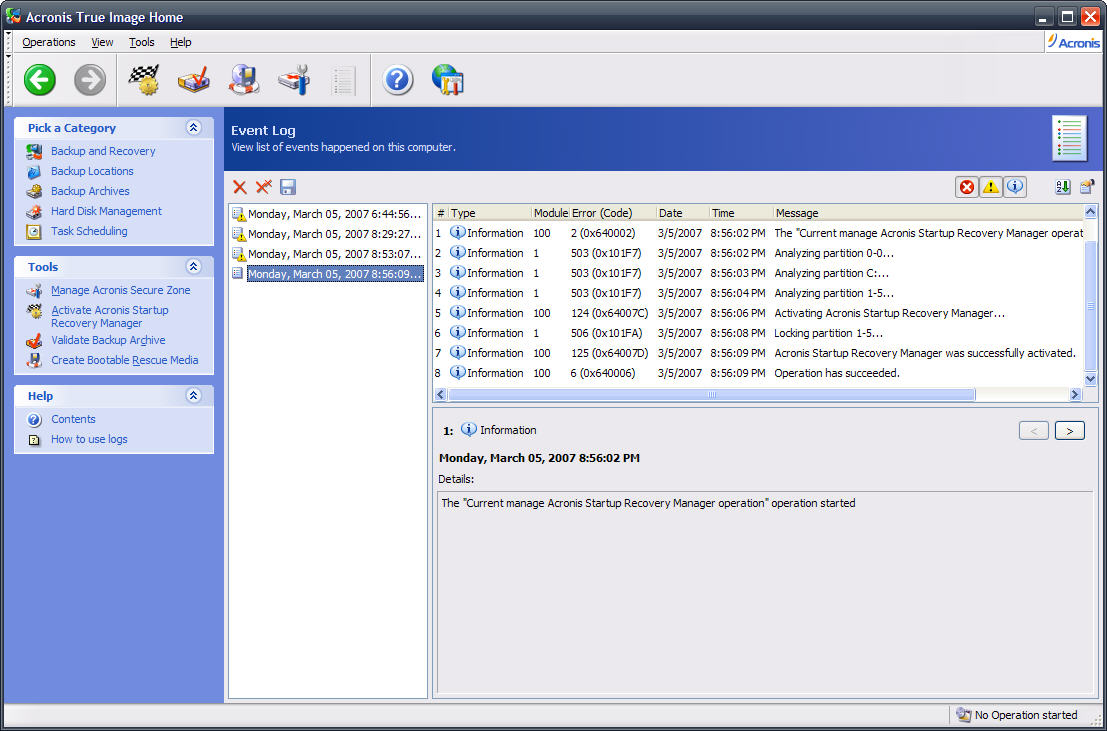The width and height of the screenshot is (1107, 731).
Task: Click the globe web update toolbar icon
Action: tap(448, 80)
